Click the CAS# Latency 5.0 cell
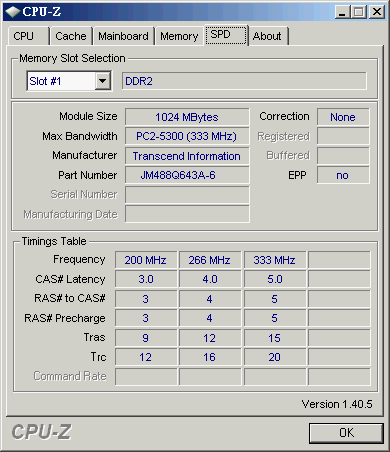Screen dimensions: 390x452 (275, 279)
